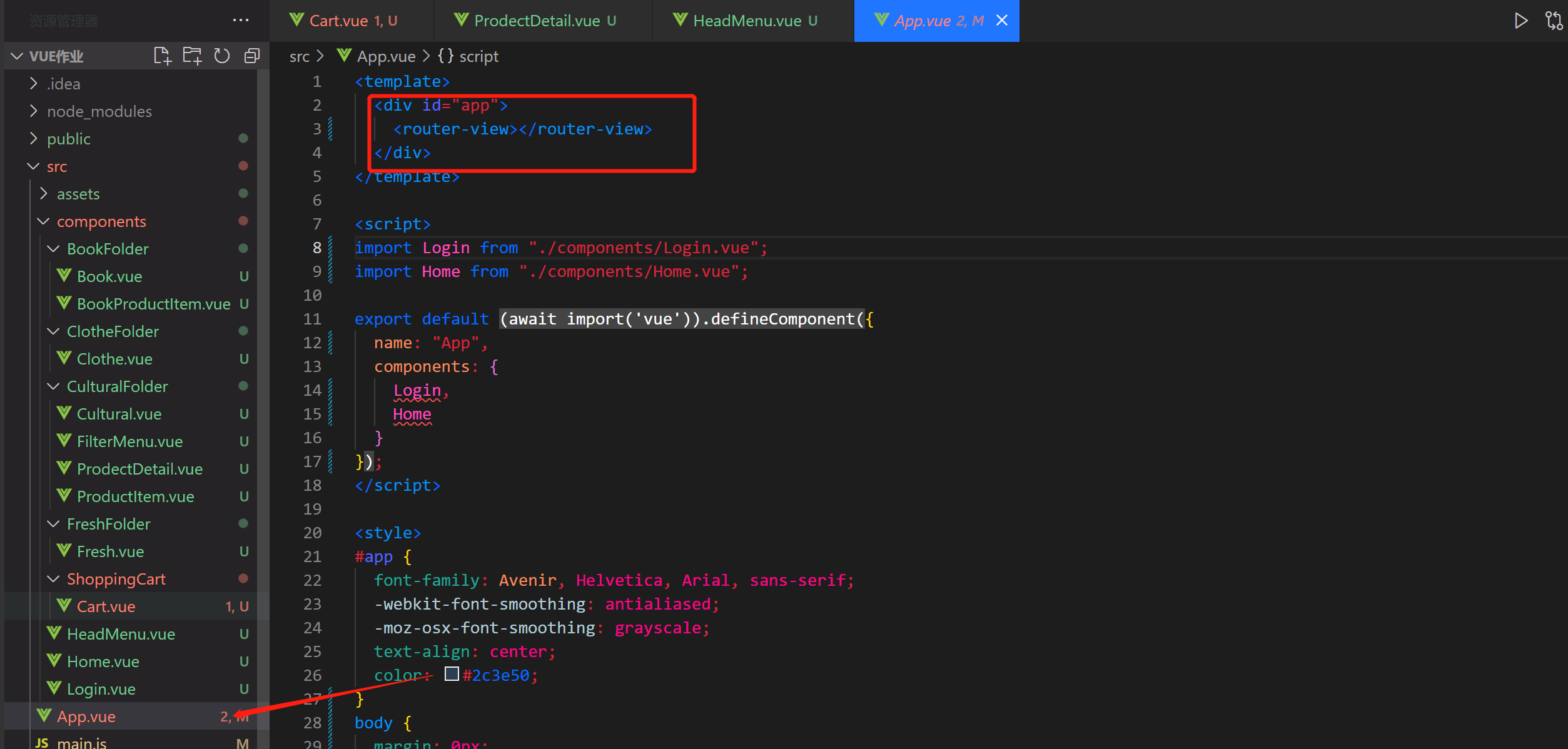Click line number 11 in the gutter
The image size is (1568, 749).
(x=312, y=319)
